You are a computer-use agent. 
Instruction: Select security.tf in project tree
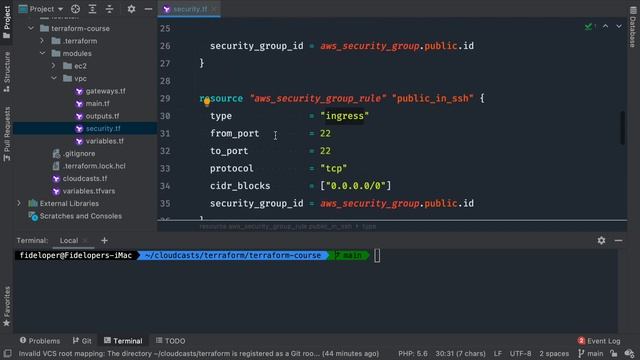pyautogui.click(x=103, y=129)
